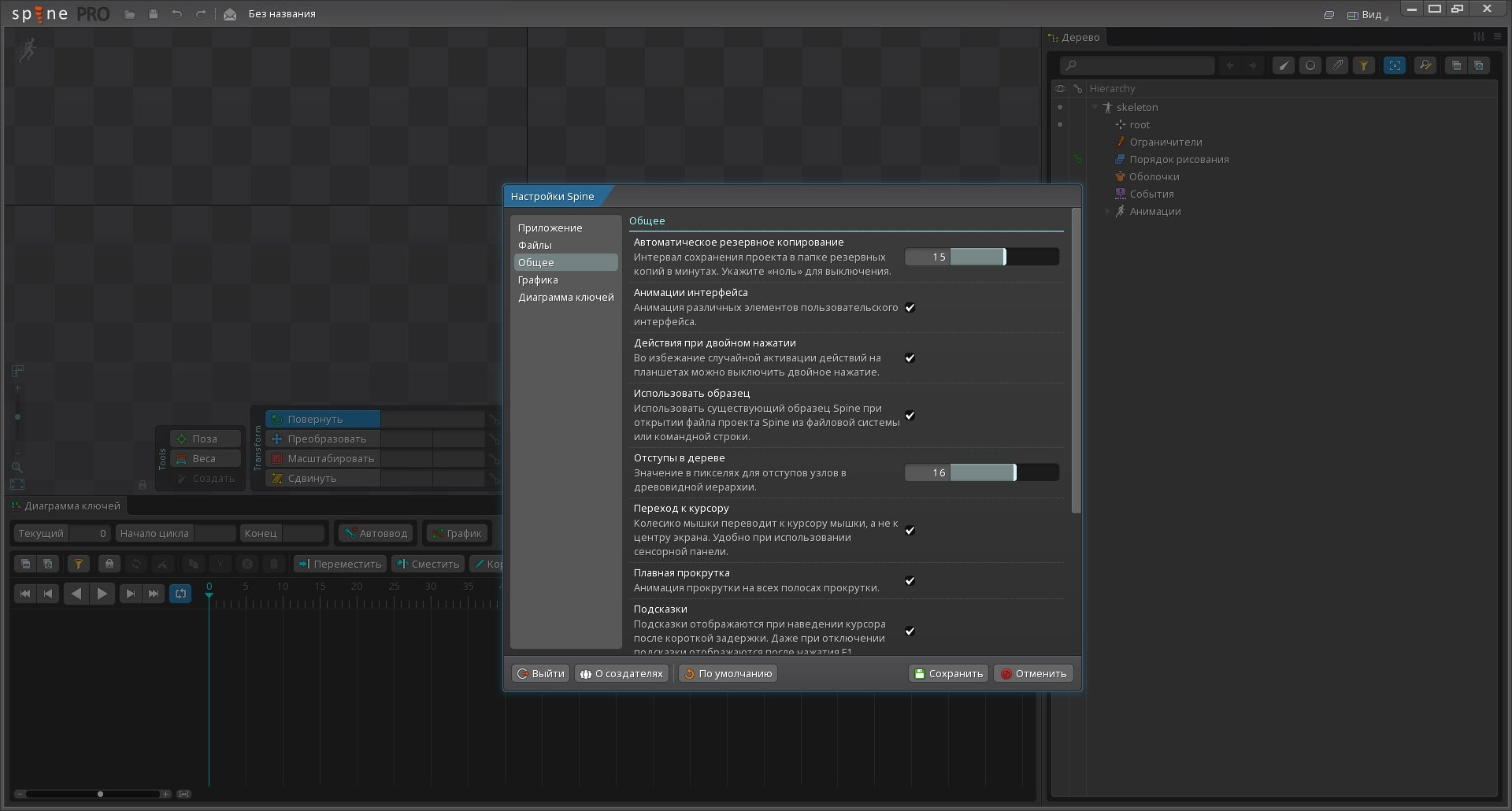Open the Вид dropdown menu
This screenshot has width=1512, height=811.
[1366, 14]
